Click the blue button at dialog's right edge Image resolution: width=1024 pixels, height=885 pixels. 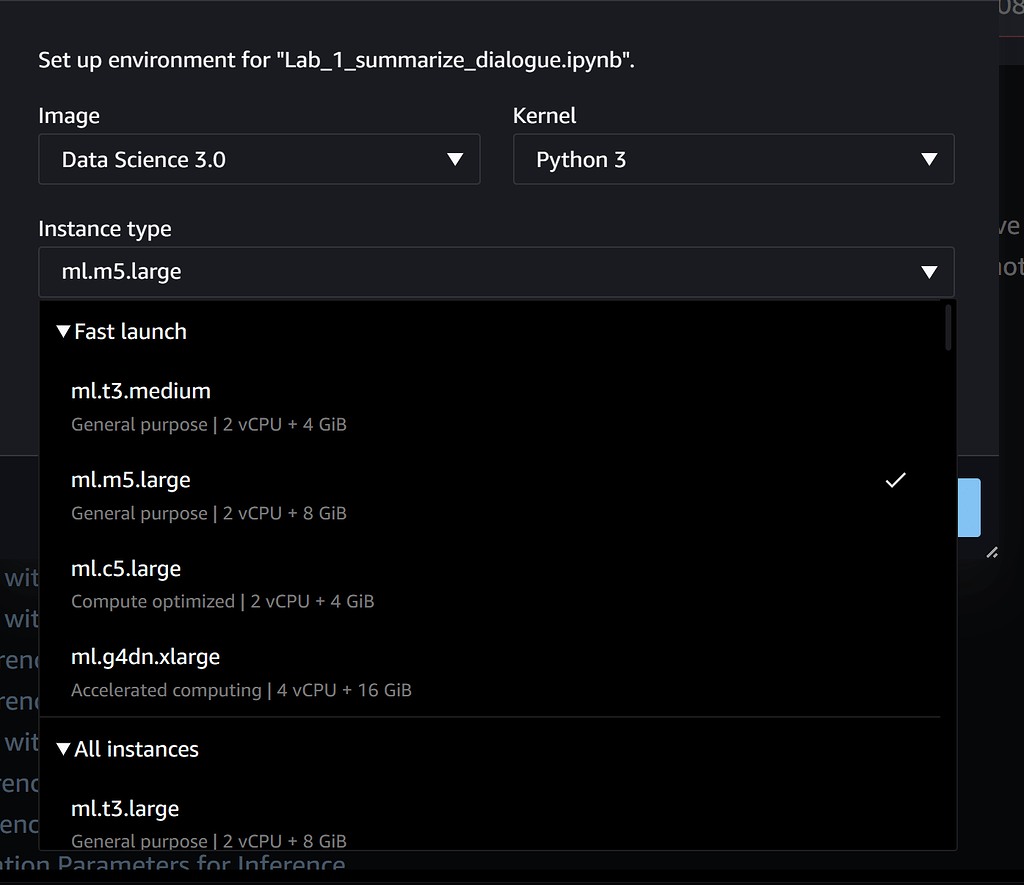pos(969,507)
